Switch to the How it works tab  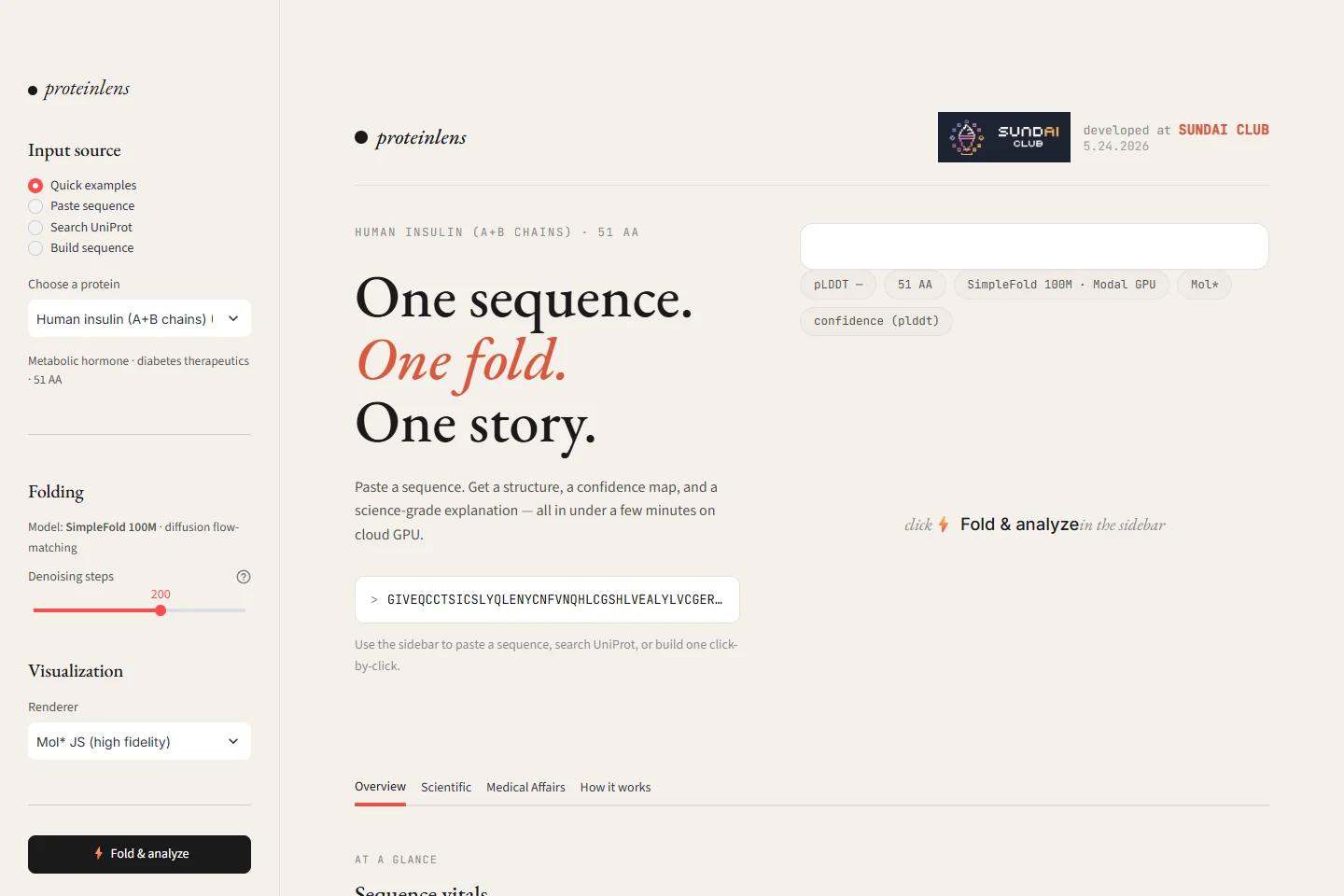click(615, 788)
